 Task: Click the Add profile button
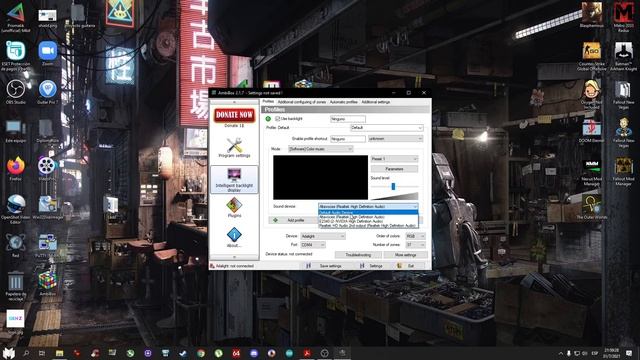tap(293, 220)
